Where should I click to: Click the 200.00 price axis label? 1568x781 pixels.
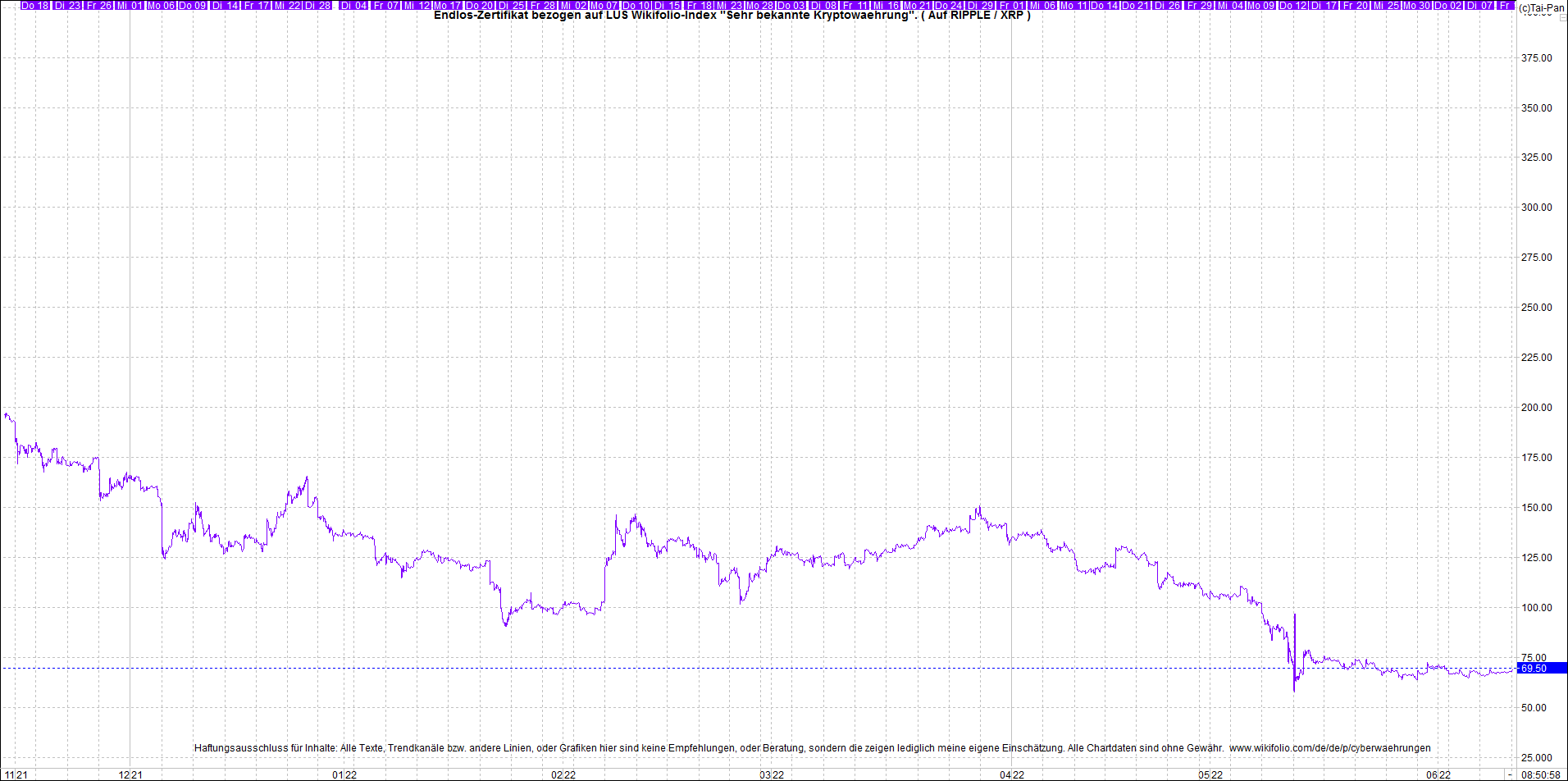1537,408
